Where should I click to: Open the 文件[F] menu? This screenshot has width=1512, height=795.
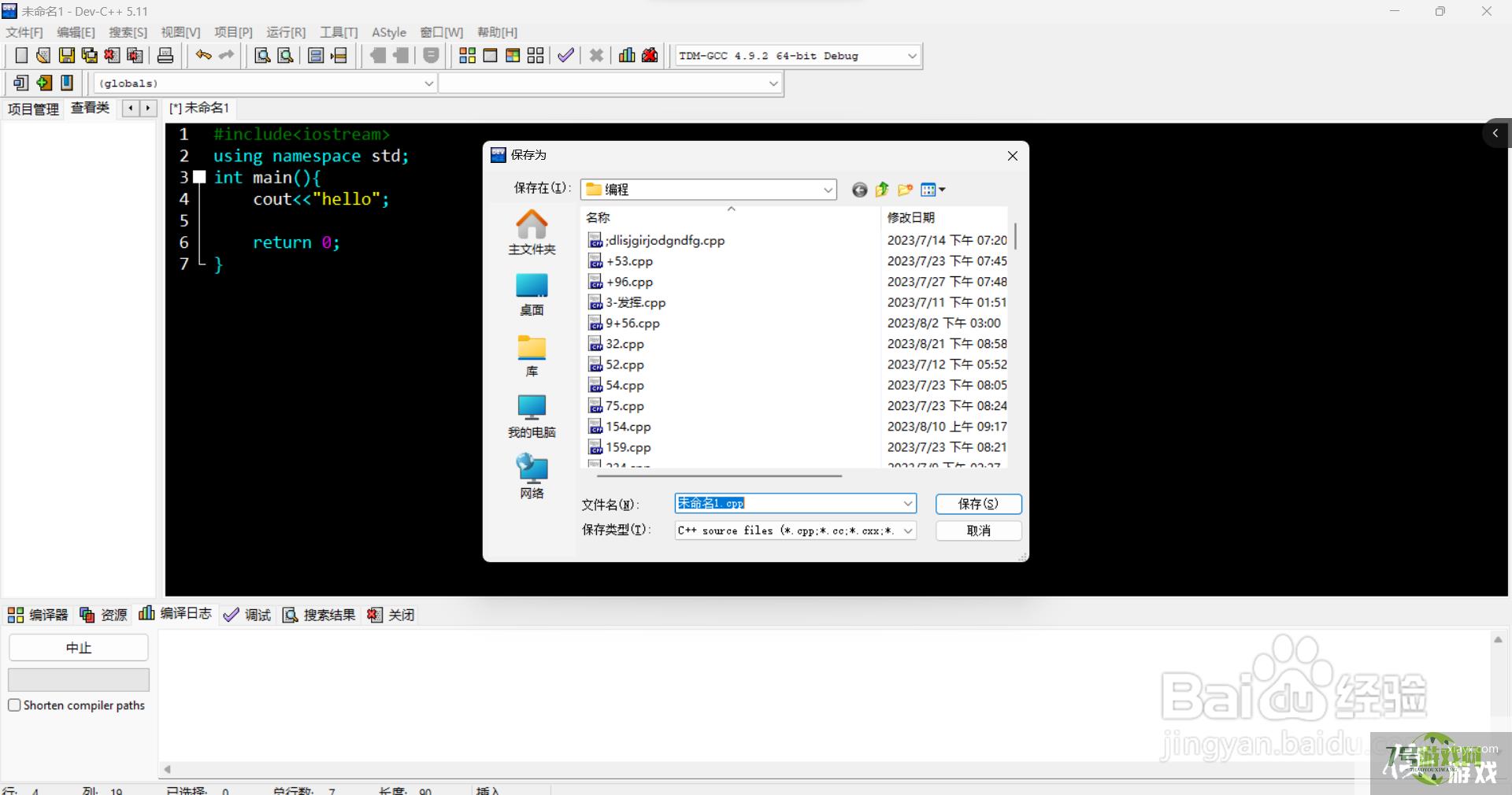point(24,32)
